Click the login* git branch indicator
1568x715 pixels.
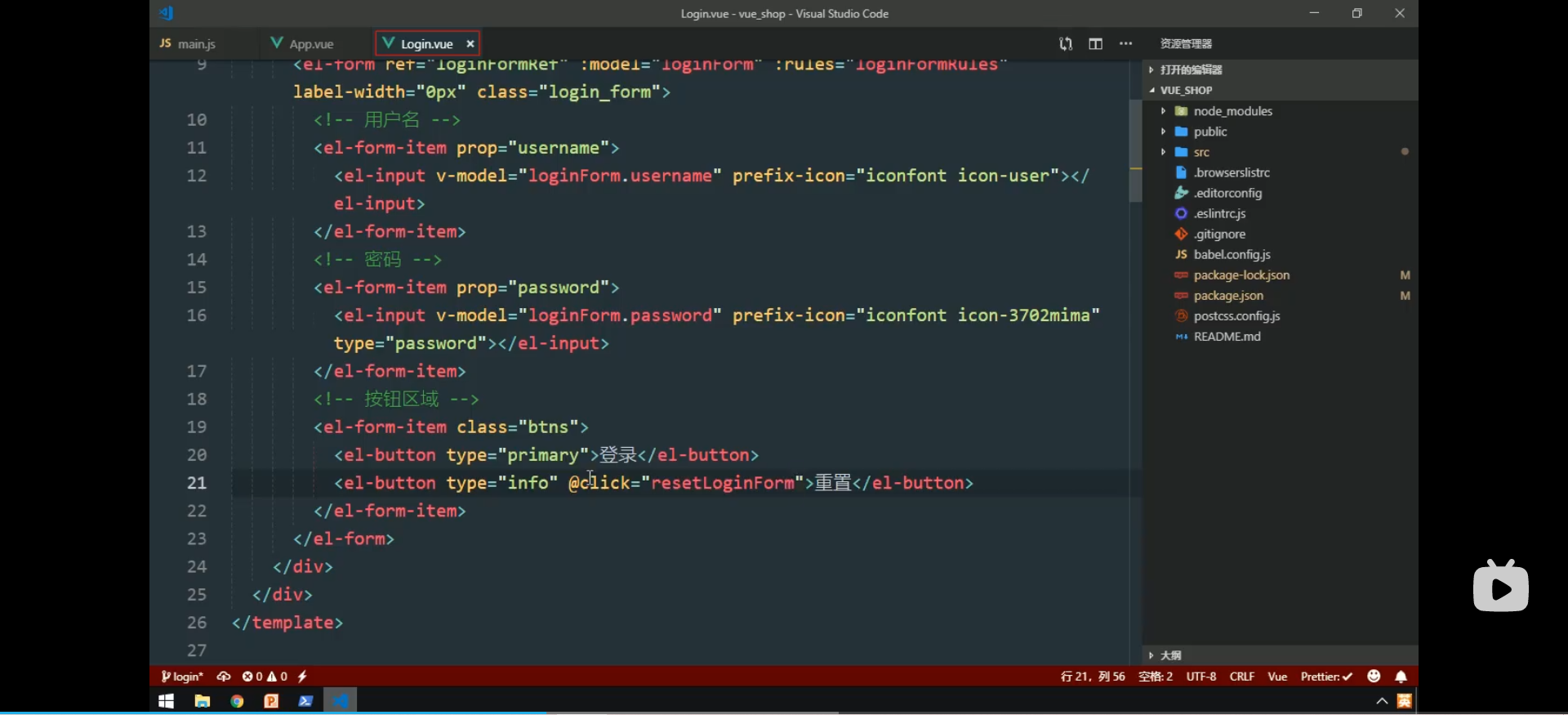[182, 677]
